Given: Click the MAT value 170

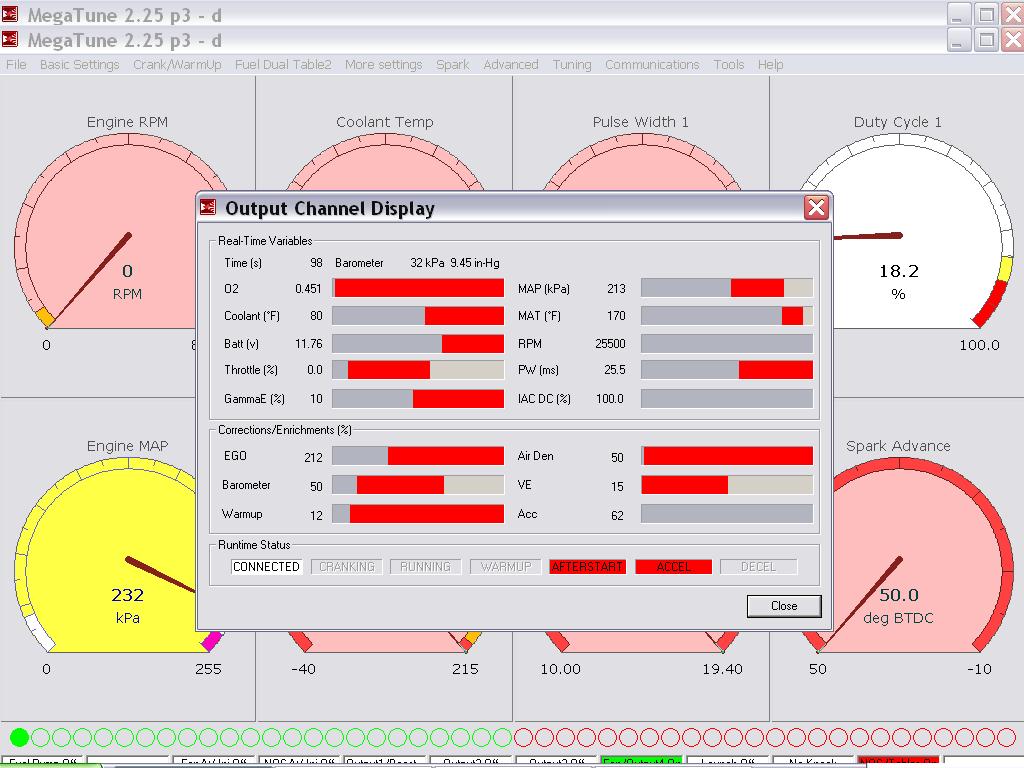Looking at the screenshot, I should point(616,316).
